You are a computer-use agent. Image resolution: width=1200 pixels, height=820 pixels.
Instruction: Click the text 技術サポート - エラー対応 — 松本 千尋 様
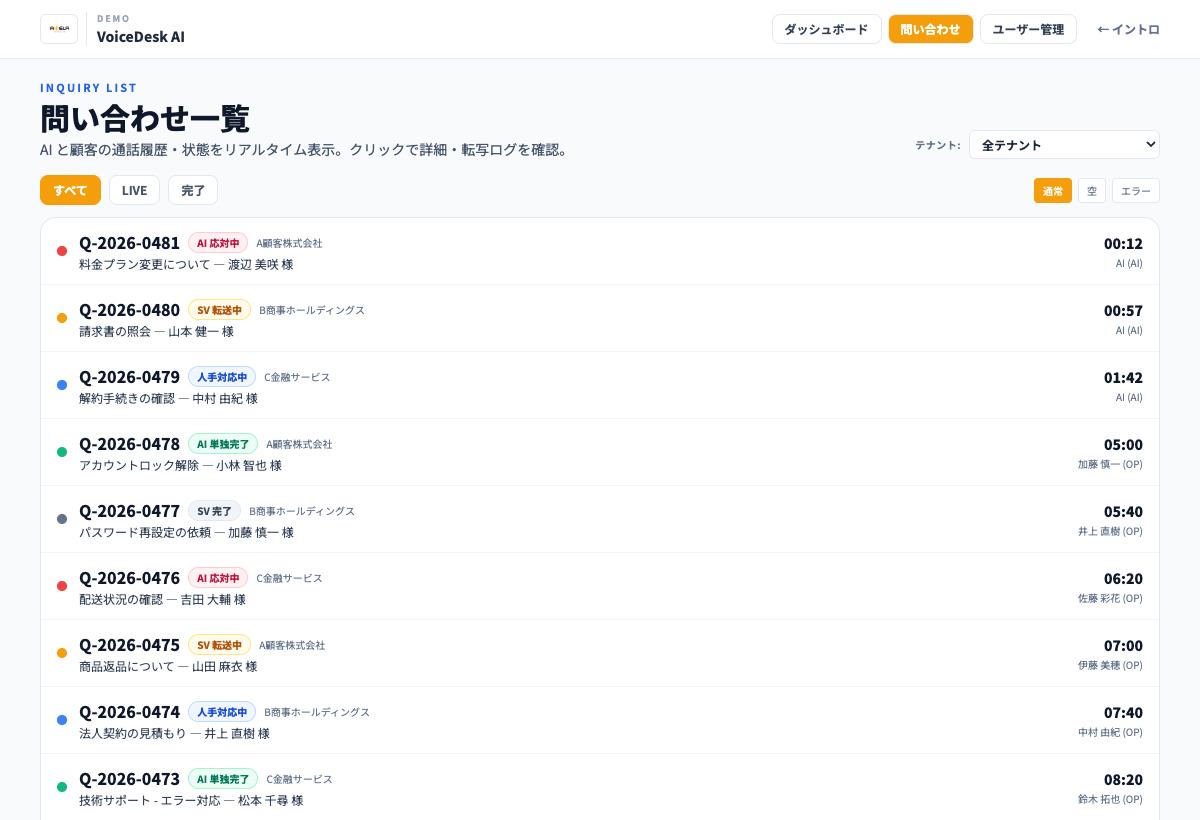click(191, 801)
